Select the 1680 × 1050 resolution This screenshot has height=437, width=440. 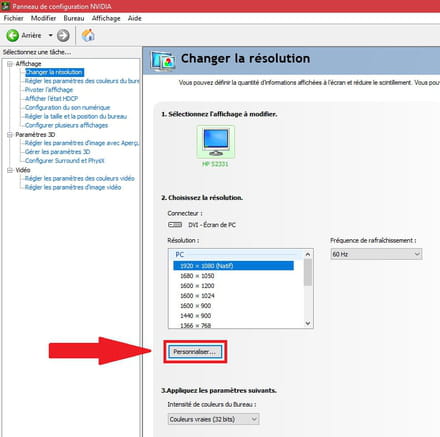click(197, 276)
